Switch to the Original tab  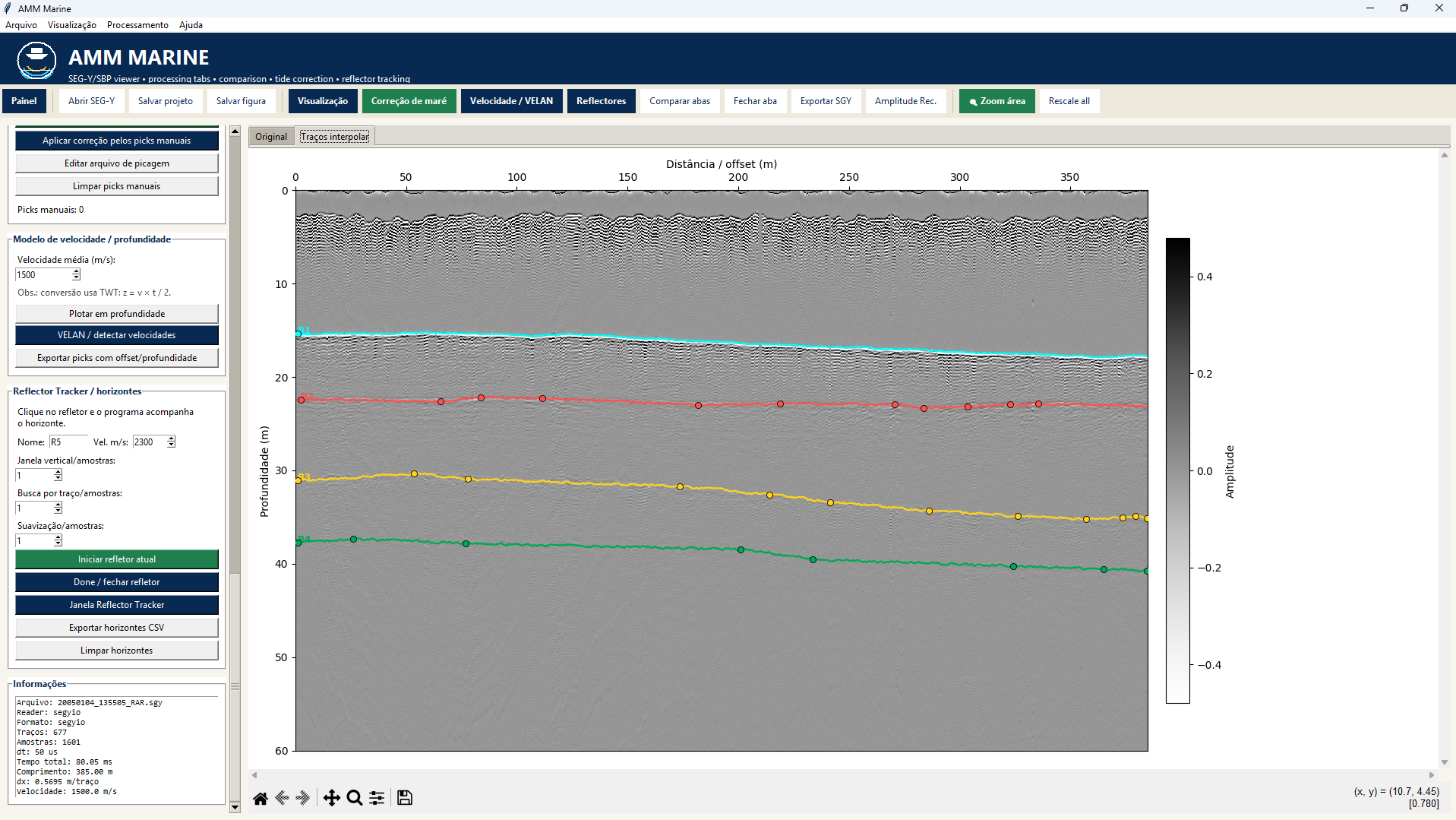[271, 137]
